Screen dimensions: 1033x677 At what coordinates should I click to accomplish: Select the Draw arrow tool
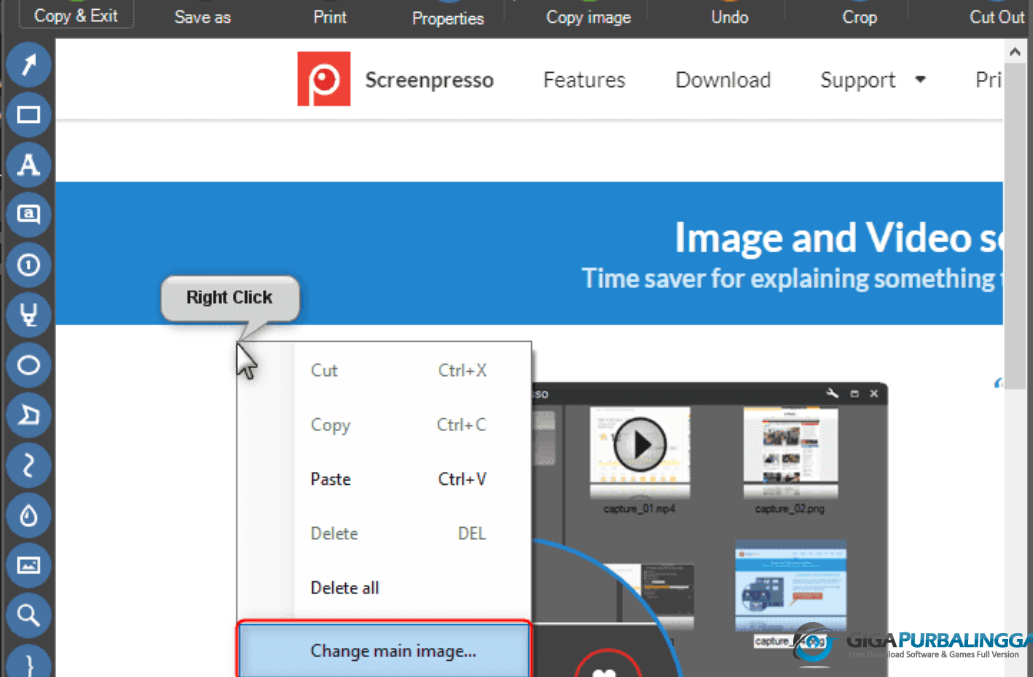click(x=28, y=65)
